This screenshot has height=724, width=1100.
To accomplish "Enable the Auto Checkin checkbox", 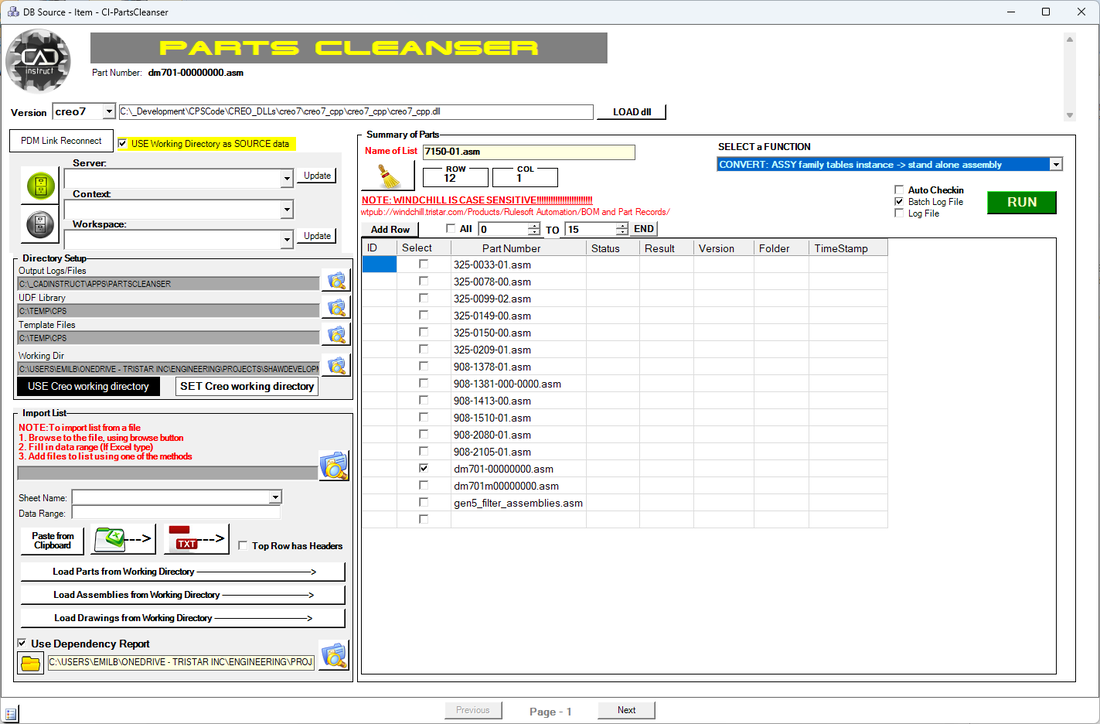I will 899,190.
